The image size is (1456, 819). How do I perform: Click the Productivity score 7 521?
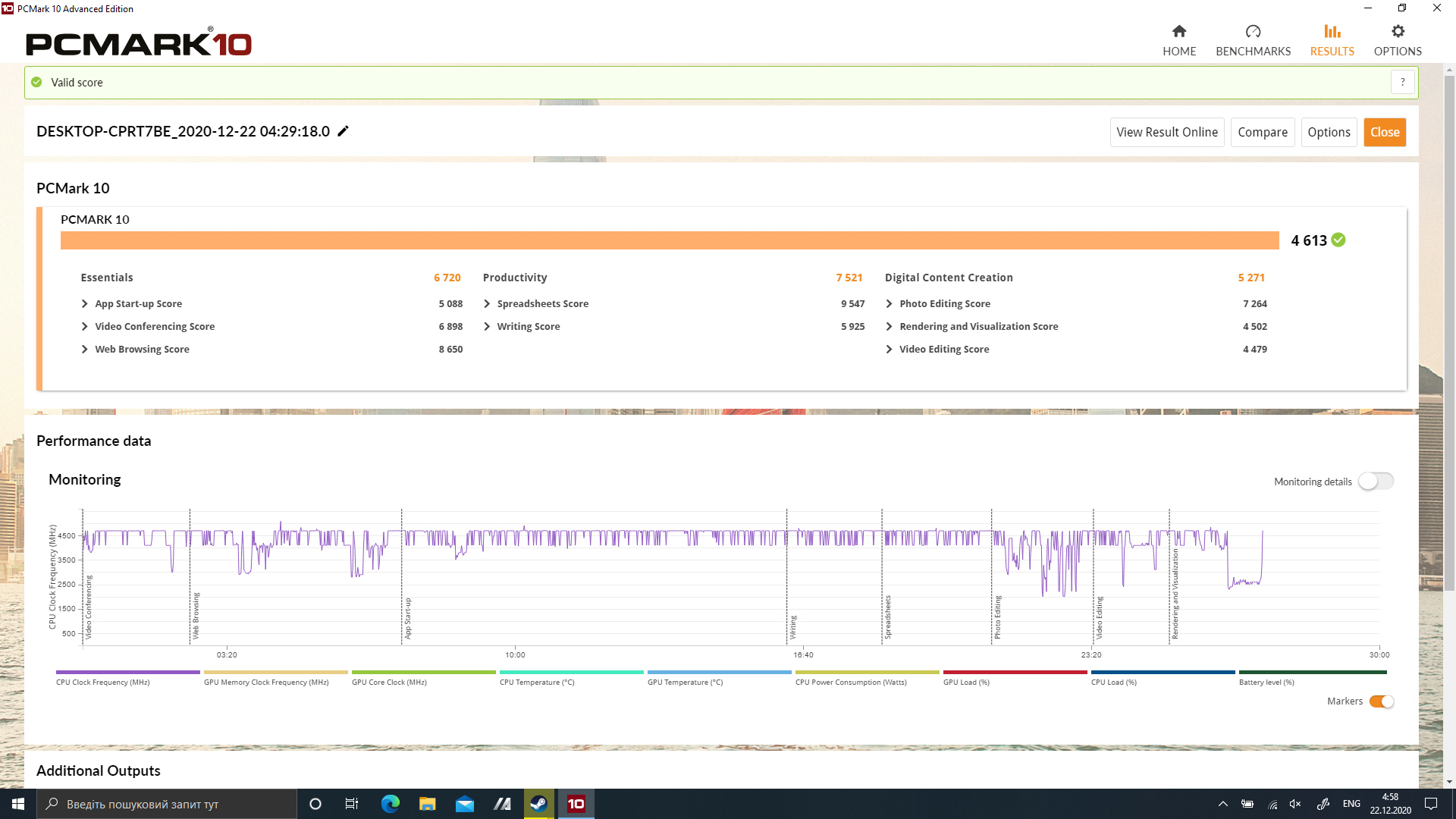point(849,278)
